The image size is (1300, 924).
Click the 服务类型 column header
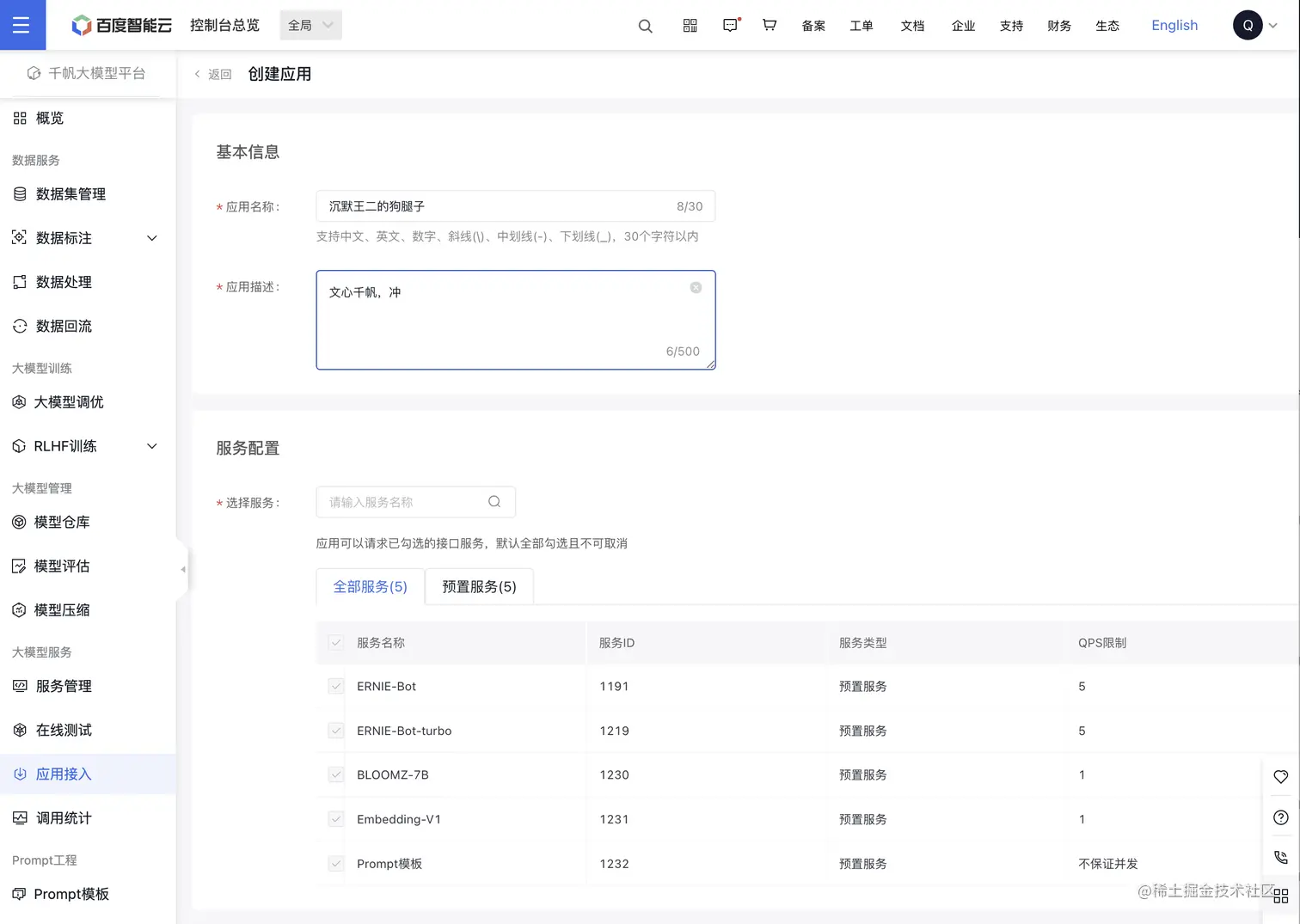tap(862, 643)
